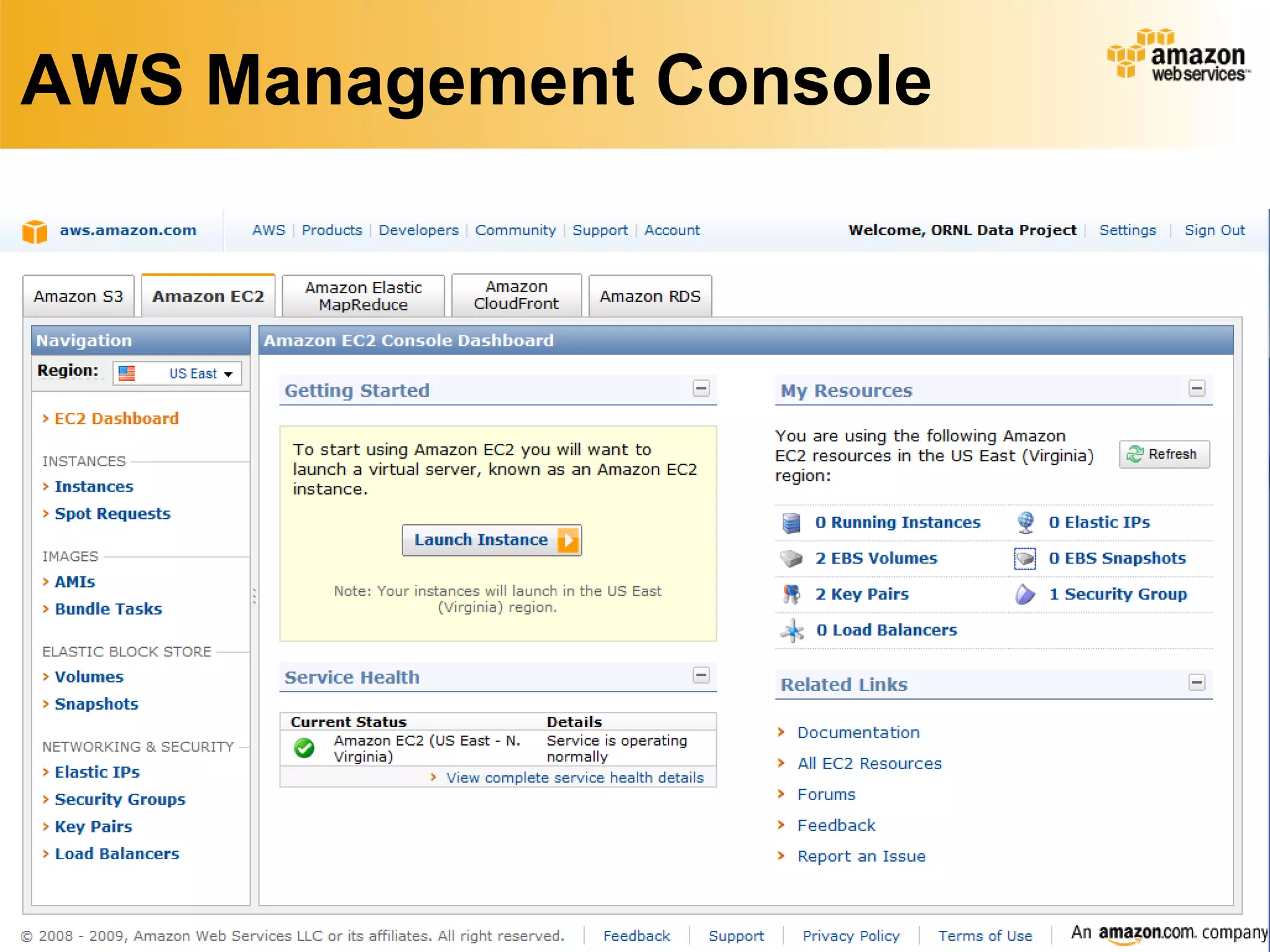The height and width of the screenshot is (952, 1270).
Task: Click the Amazon Web Services logo
Action: point(1178,56)
